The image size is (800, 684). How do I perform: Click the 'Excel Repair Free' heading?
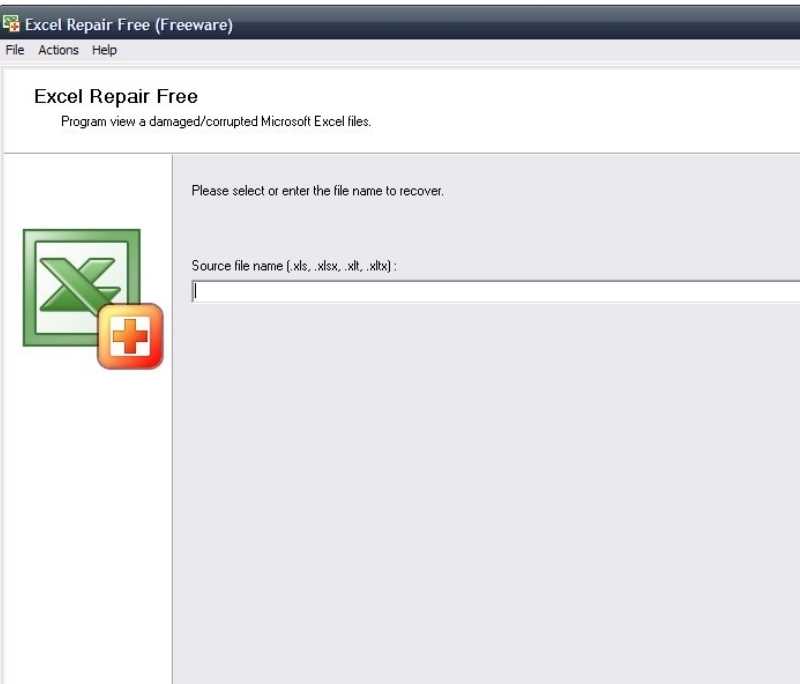pyautogui.click(x=116, y=96)
